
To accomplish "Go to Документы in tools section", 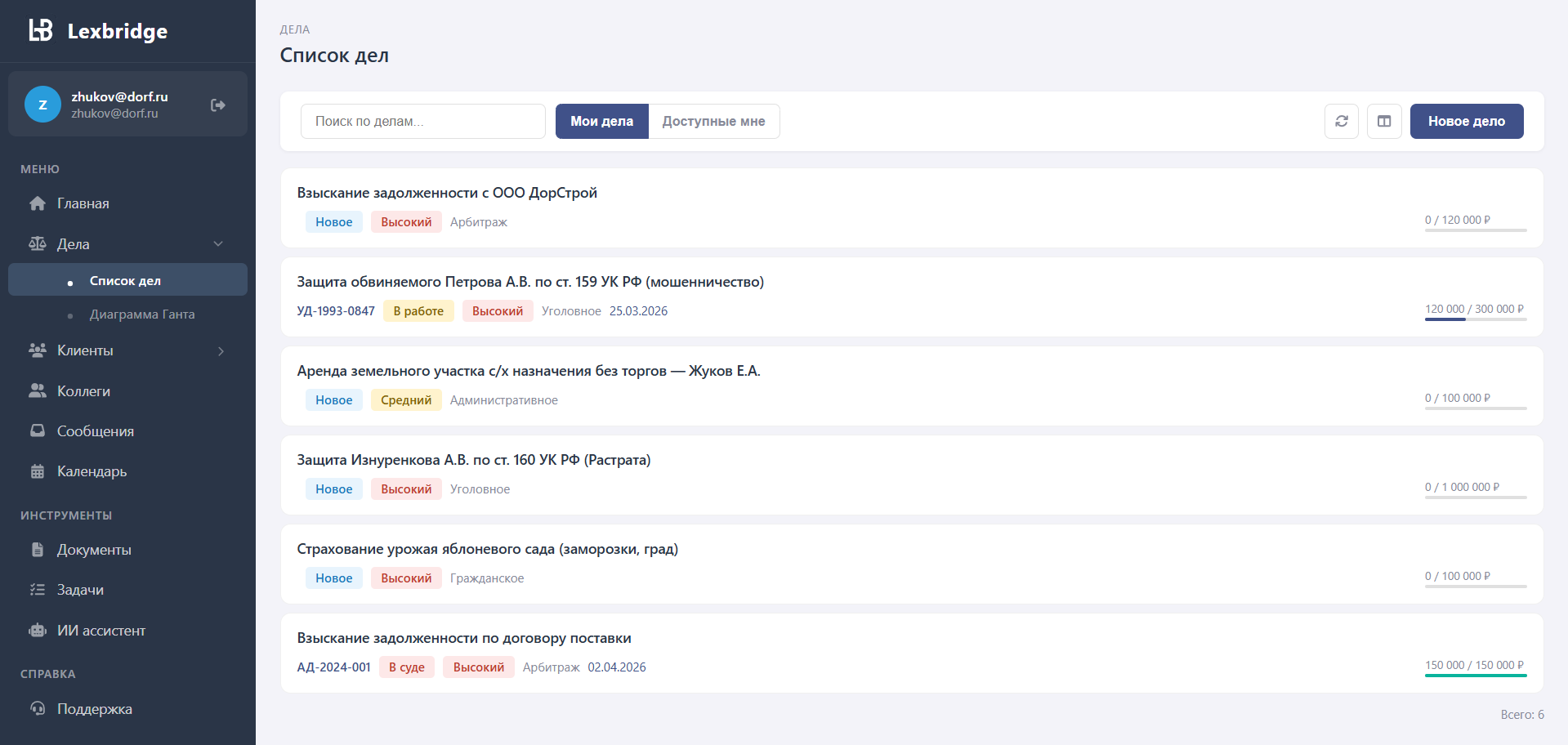I will [94, 550].
